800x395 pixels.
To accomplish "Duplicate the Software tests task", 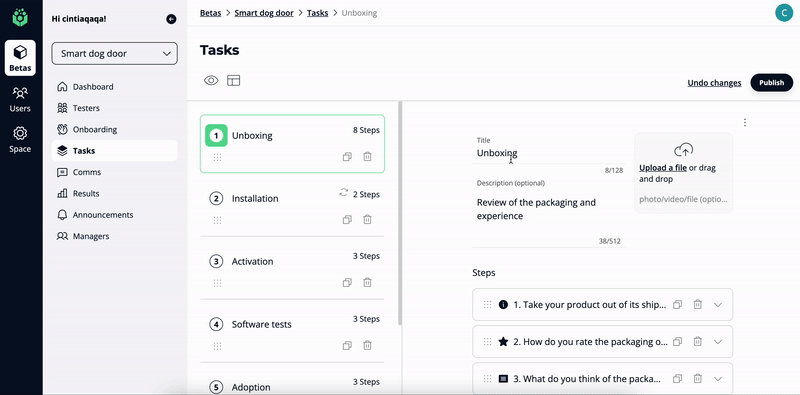I will pos(347,345).
